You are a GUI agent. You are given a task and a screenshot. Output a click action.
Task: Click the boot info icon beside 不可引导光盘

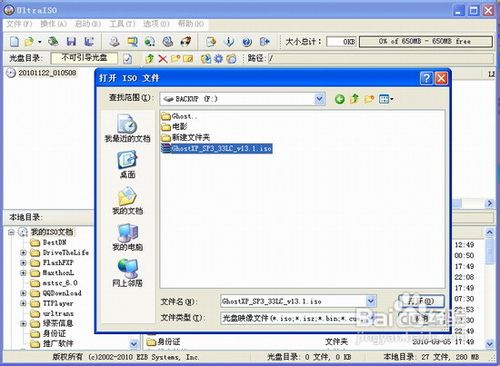click(x=127, y=59)
